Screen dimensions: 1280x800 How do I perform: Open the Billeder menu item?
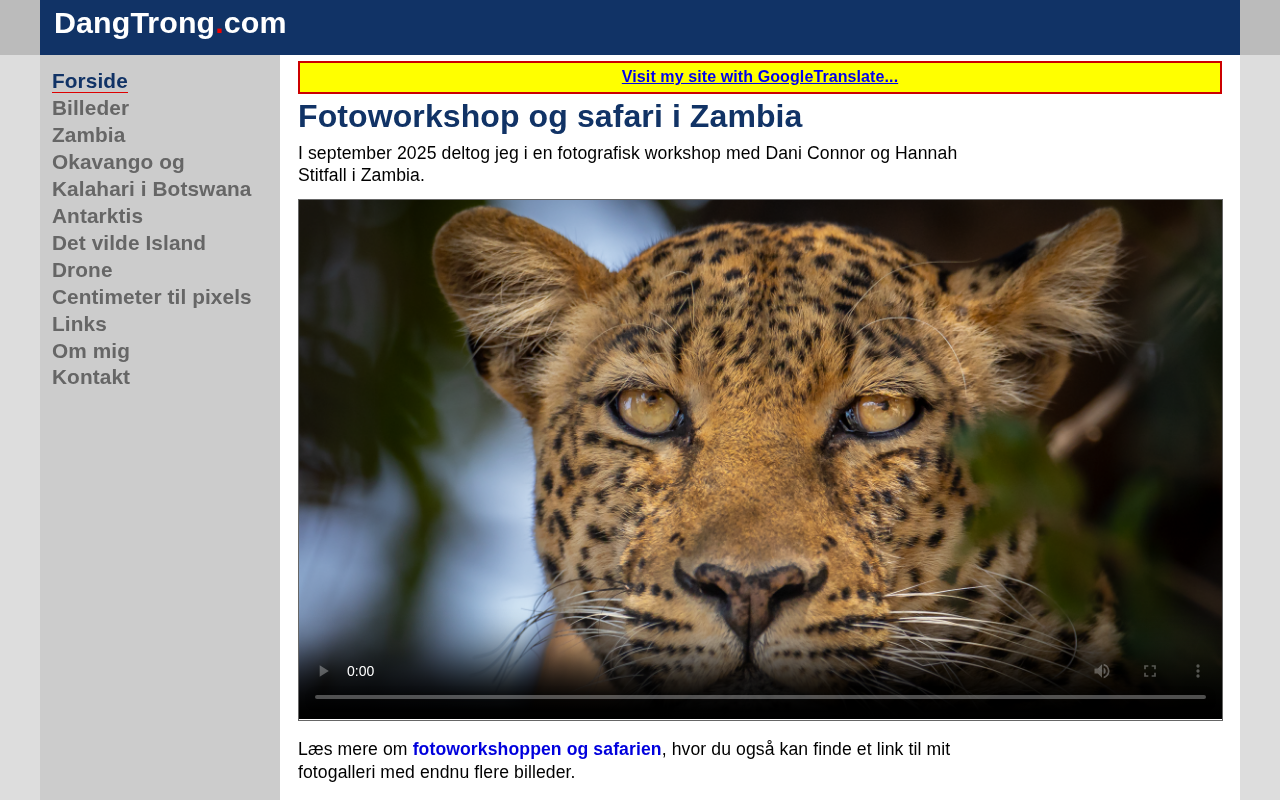coord(90,108)
